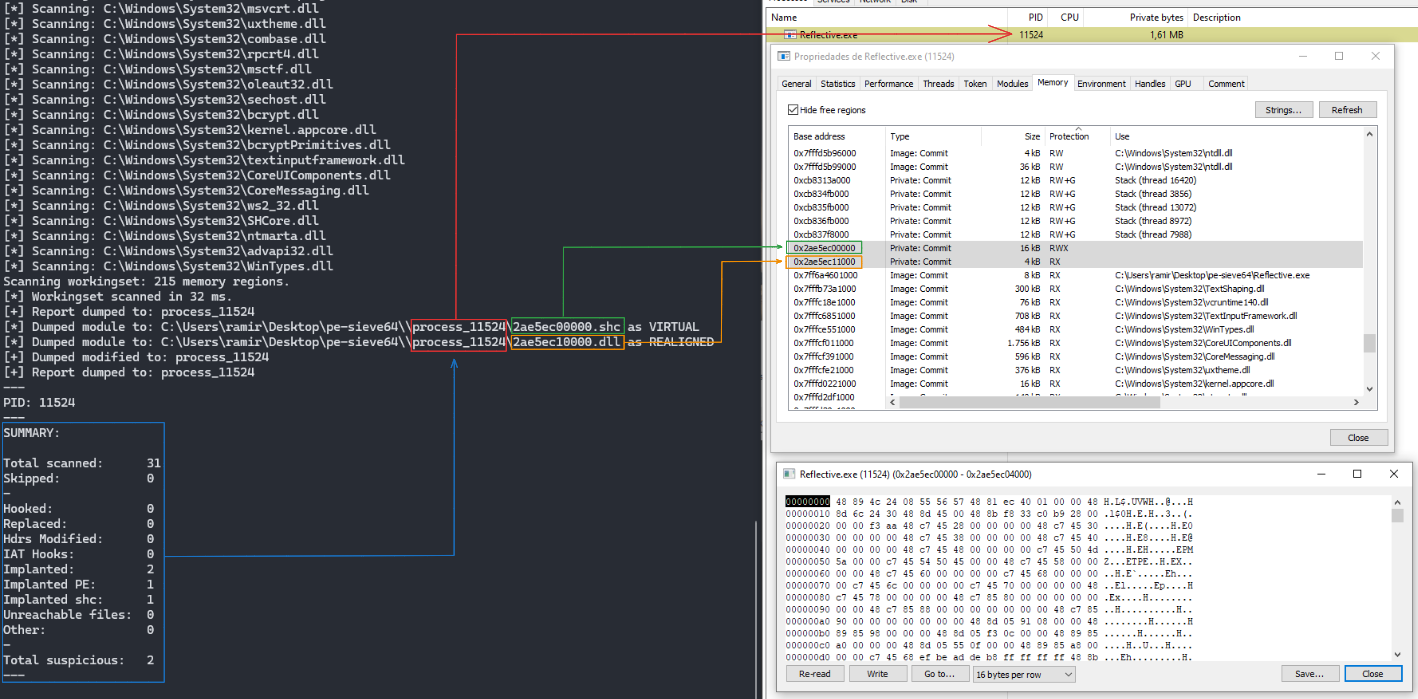Click the Save... button in hex viewer

pos(1309,674)
